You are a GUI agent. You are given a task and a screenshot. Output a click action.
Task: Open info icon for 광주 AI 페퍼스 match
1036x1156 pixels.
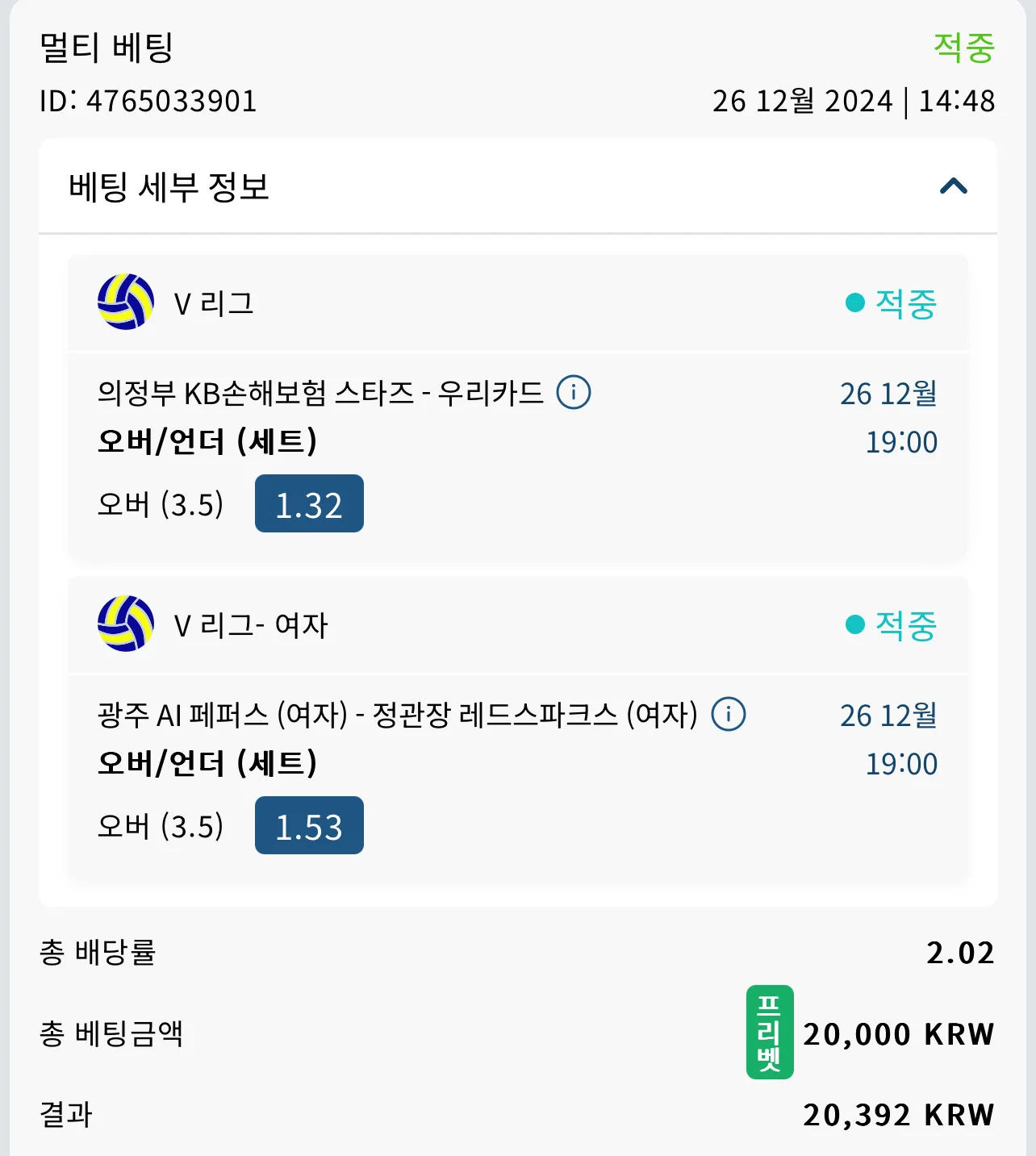(x=729, y=715)
